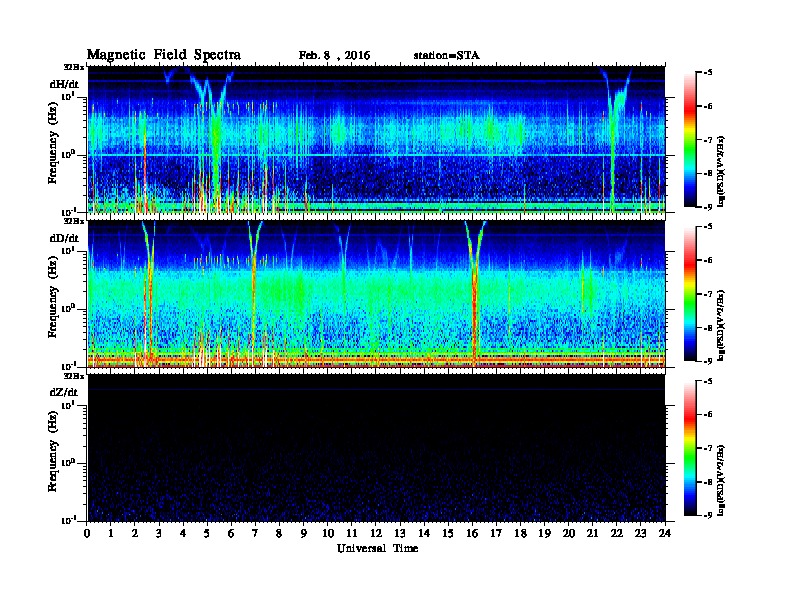Click the 10⁰ frequency tick of dH/dt panel

coord(69,154)
